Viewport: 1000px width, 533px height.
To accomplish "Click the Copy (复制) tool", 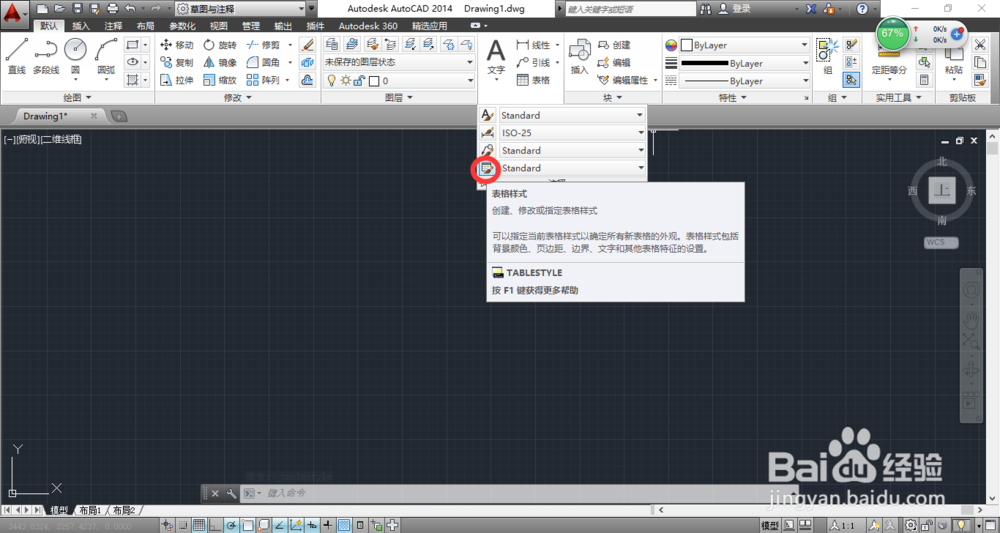I will point(177,62).
